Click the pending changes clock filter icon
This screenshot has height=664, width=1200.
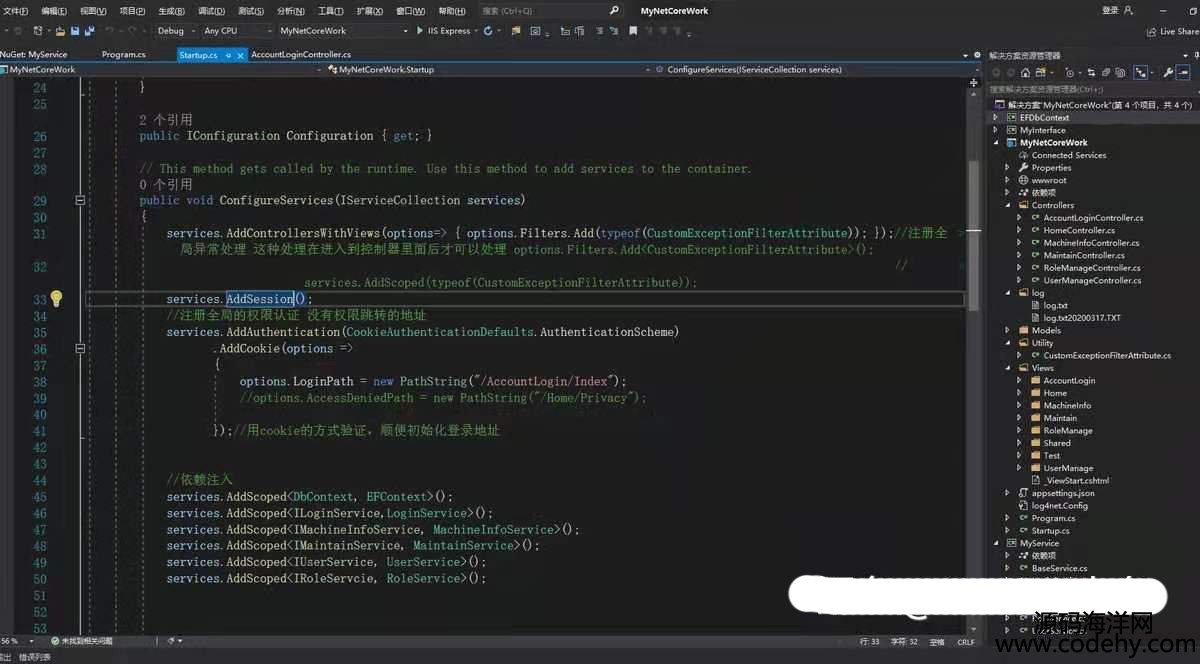[x=1069, y=73]
